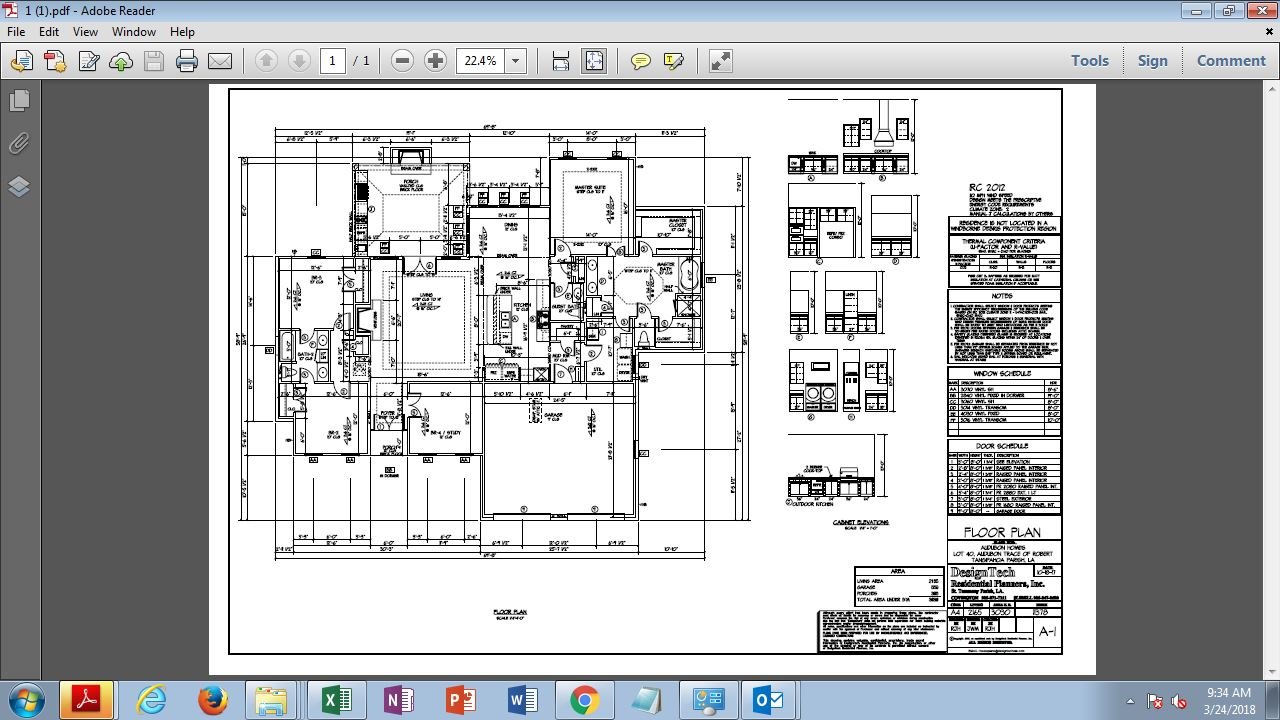
Task: Zoom in with the plus control
Action: pos(434,61)
